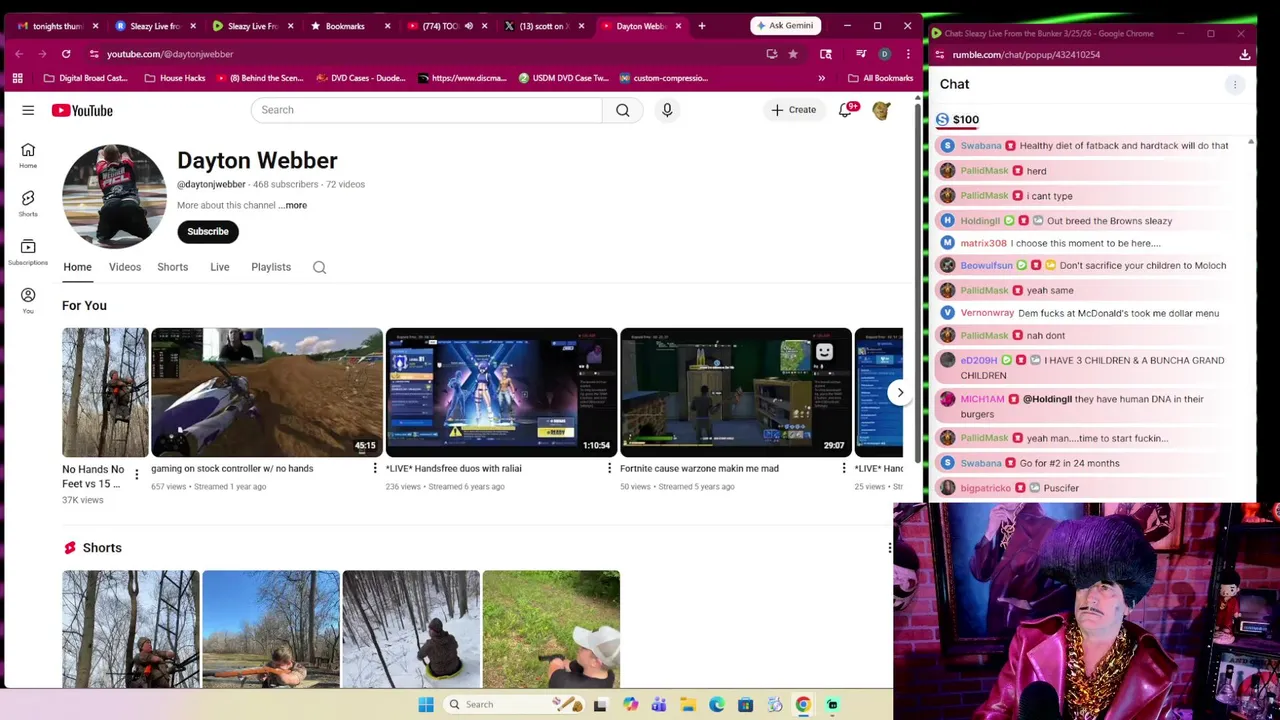Click the YouTube logo
This screenshot has width=1280, height=720.
coord(82,110)
